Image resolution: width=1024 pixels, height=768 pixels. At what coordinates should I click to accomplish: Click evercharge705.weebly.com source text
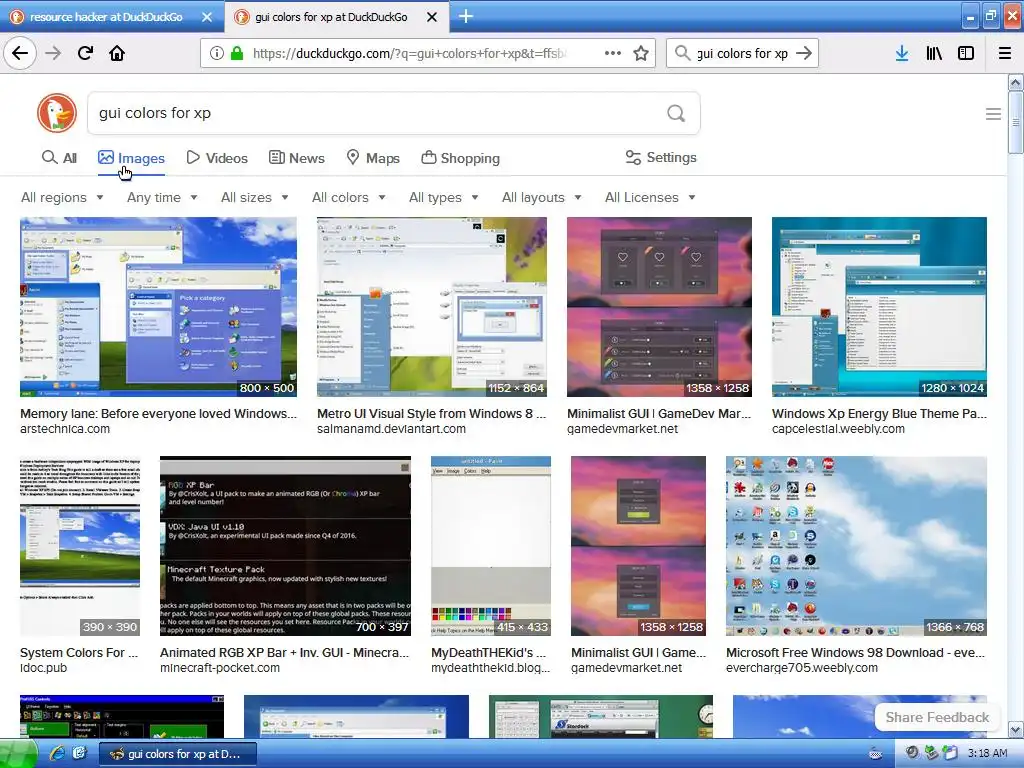(802, 668)
